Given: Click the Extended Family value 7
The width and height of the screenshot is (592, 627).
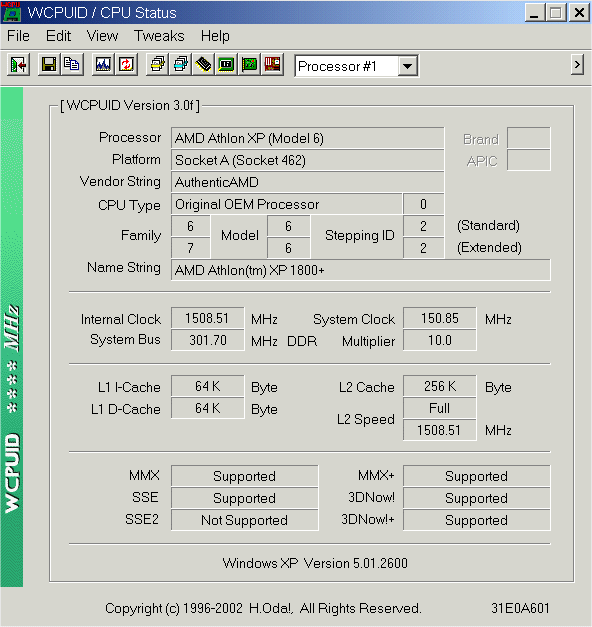Looking at the screenshot, I should (x=190, y=248).
